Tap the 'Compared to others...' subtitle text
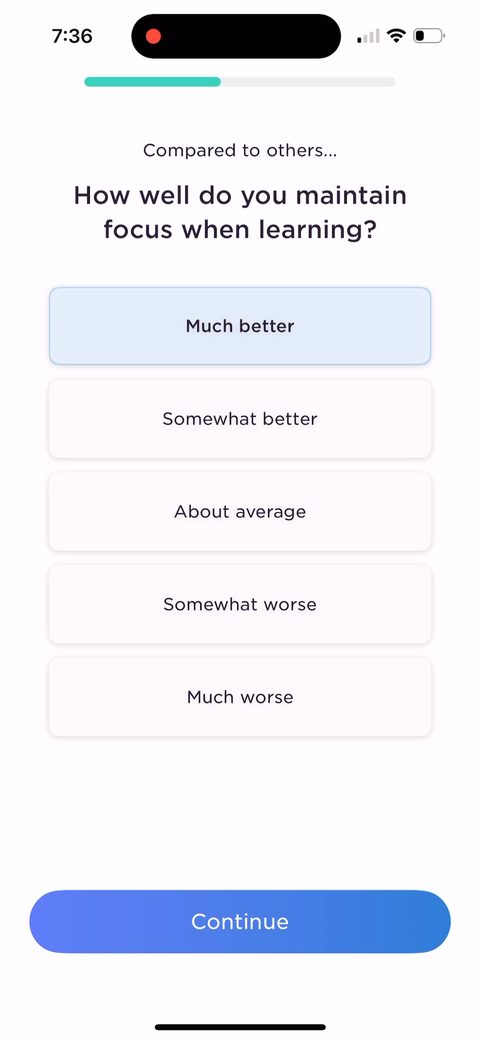The image size is (480, 1040). (x=240, y=151)
